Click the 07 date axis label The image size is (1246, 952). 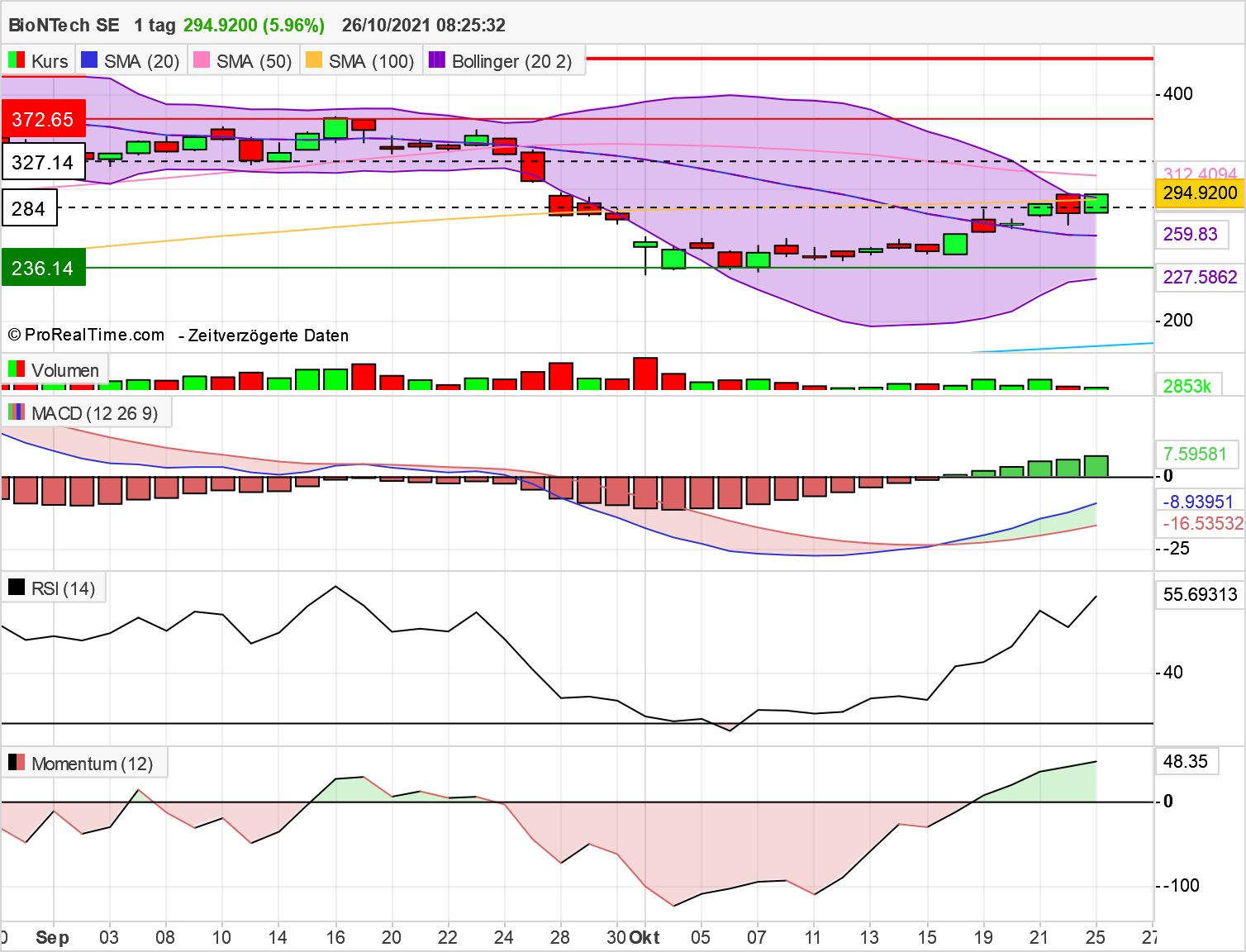point(757,937)
